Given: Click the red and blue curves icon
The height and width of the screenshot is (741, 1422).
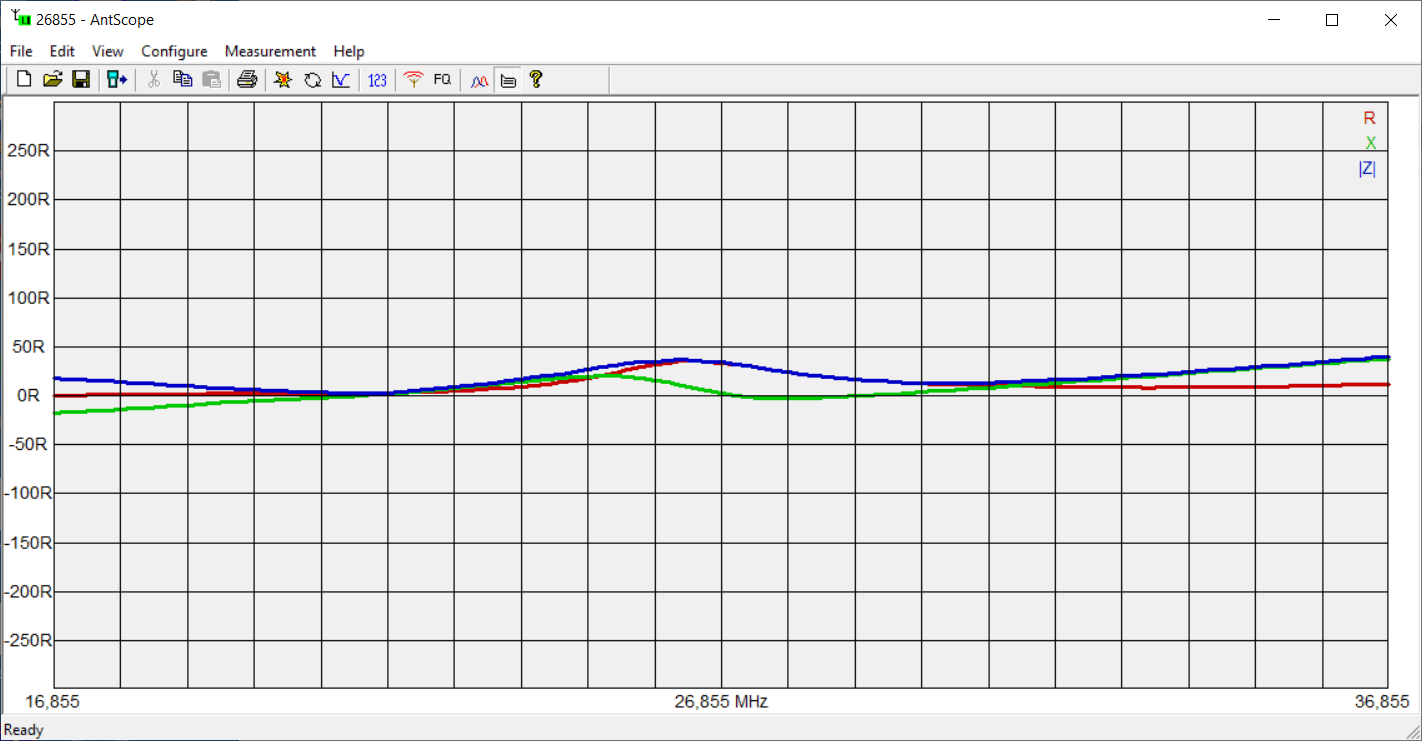Looking at the screenshot, I should pos(479,80).
